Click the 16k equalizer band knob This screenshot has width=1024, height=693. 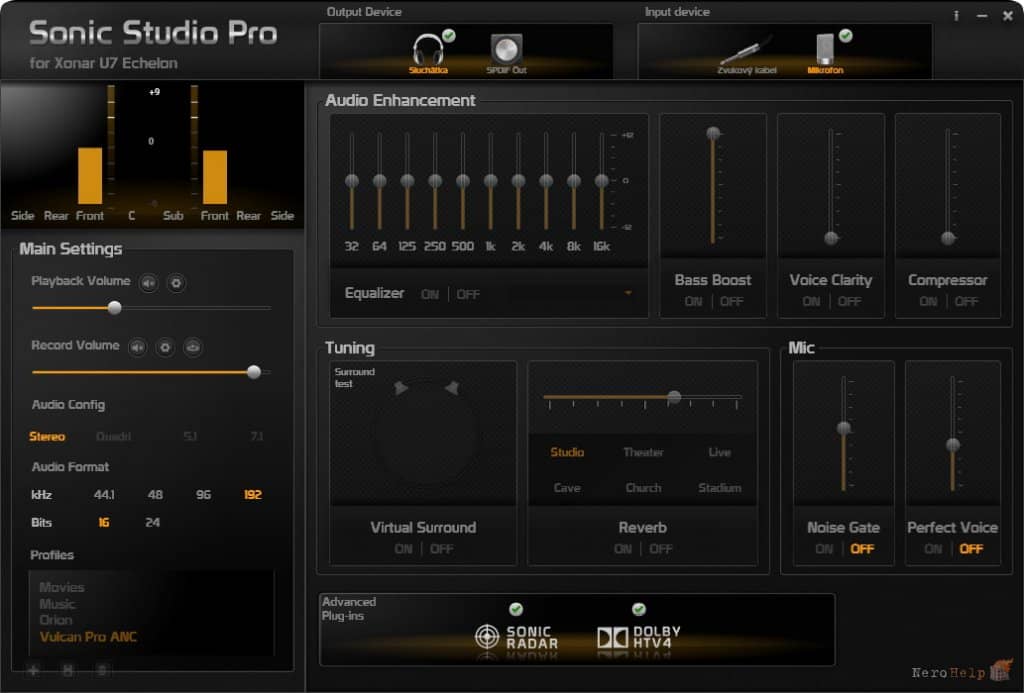(601, 181)
